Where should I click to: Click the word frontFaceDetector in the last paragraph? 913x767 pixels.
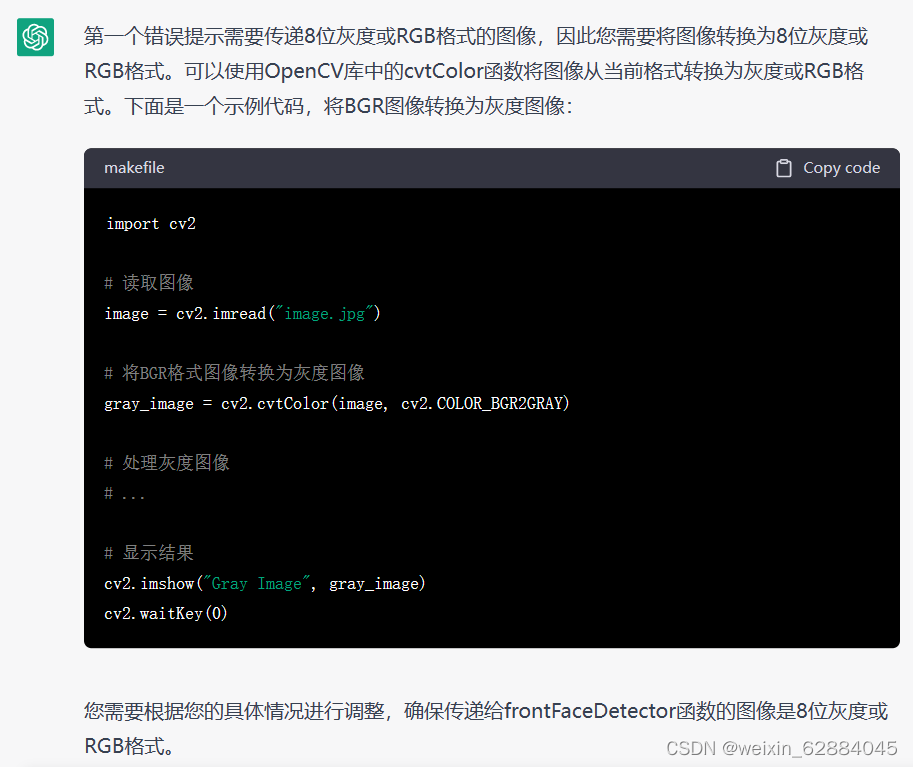(590, 711)
